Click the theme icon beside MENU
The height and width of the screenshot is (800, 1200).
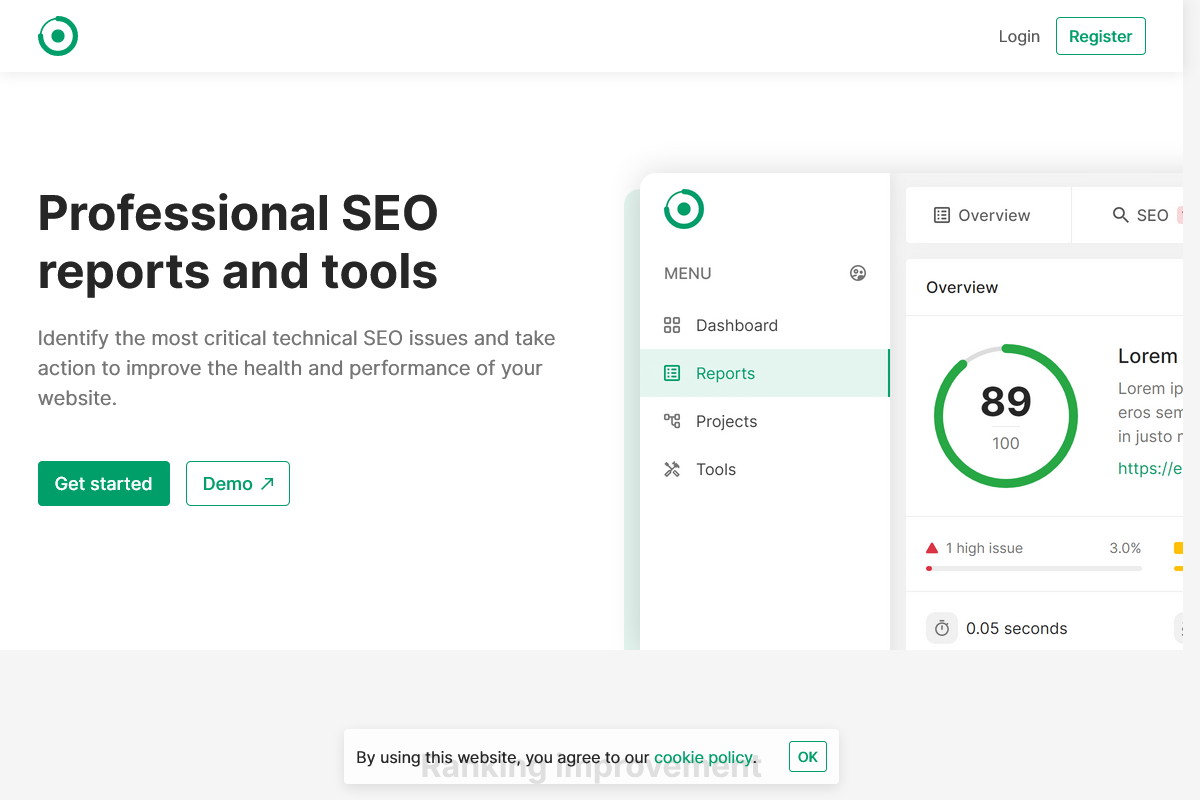[857, 273]
